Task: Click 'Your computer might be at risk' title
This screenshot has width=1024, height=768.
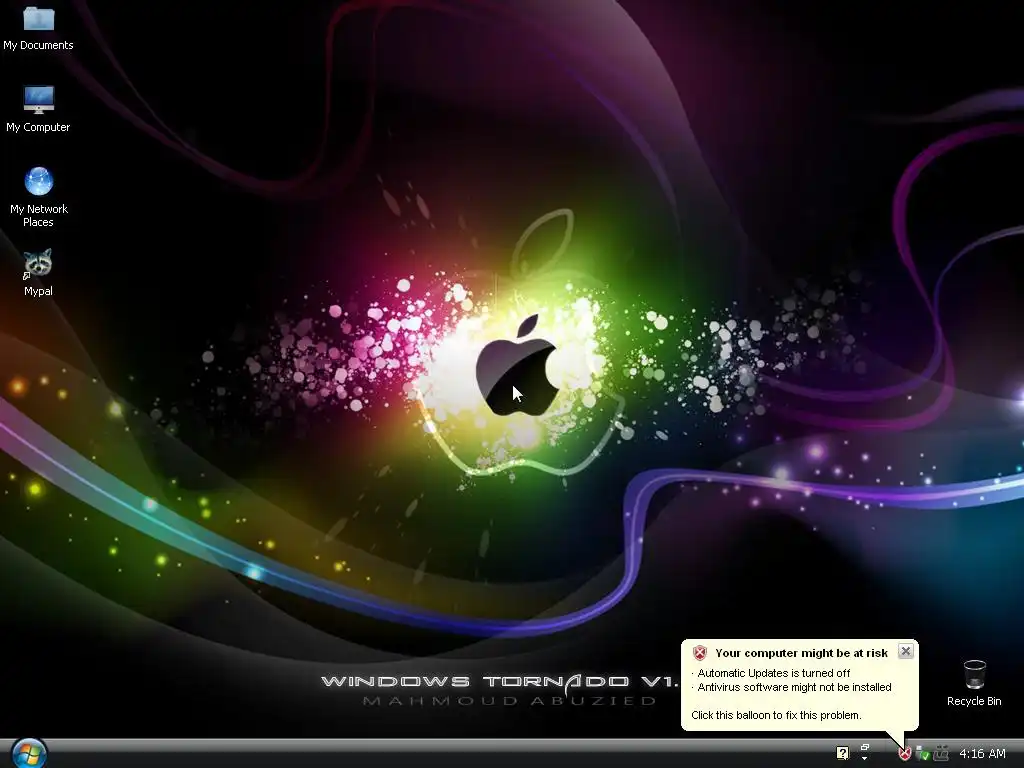Action: 801,653
